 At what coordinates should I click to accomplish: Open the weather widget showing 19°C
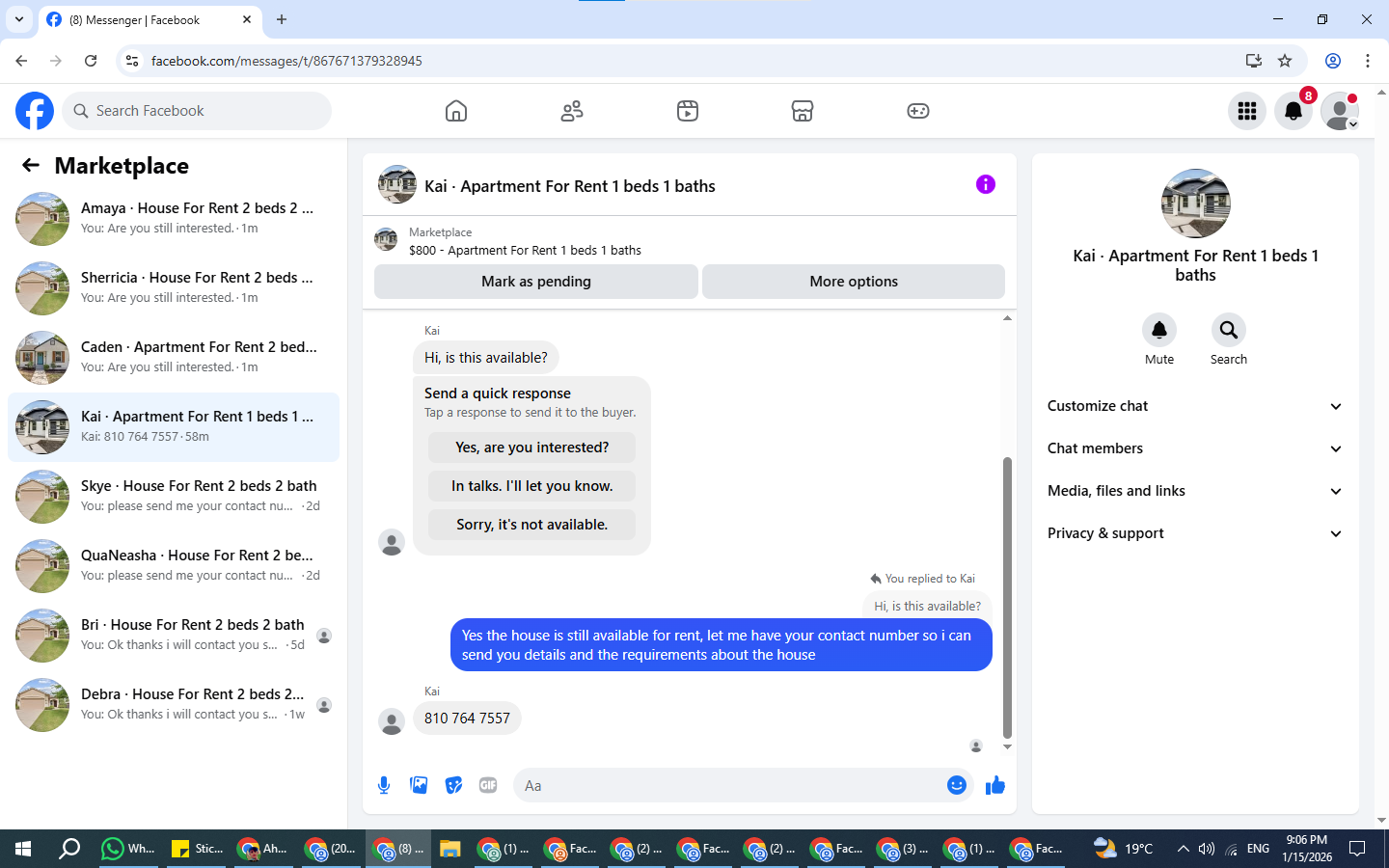1123,849
